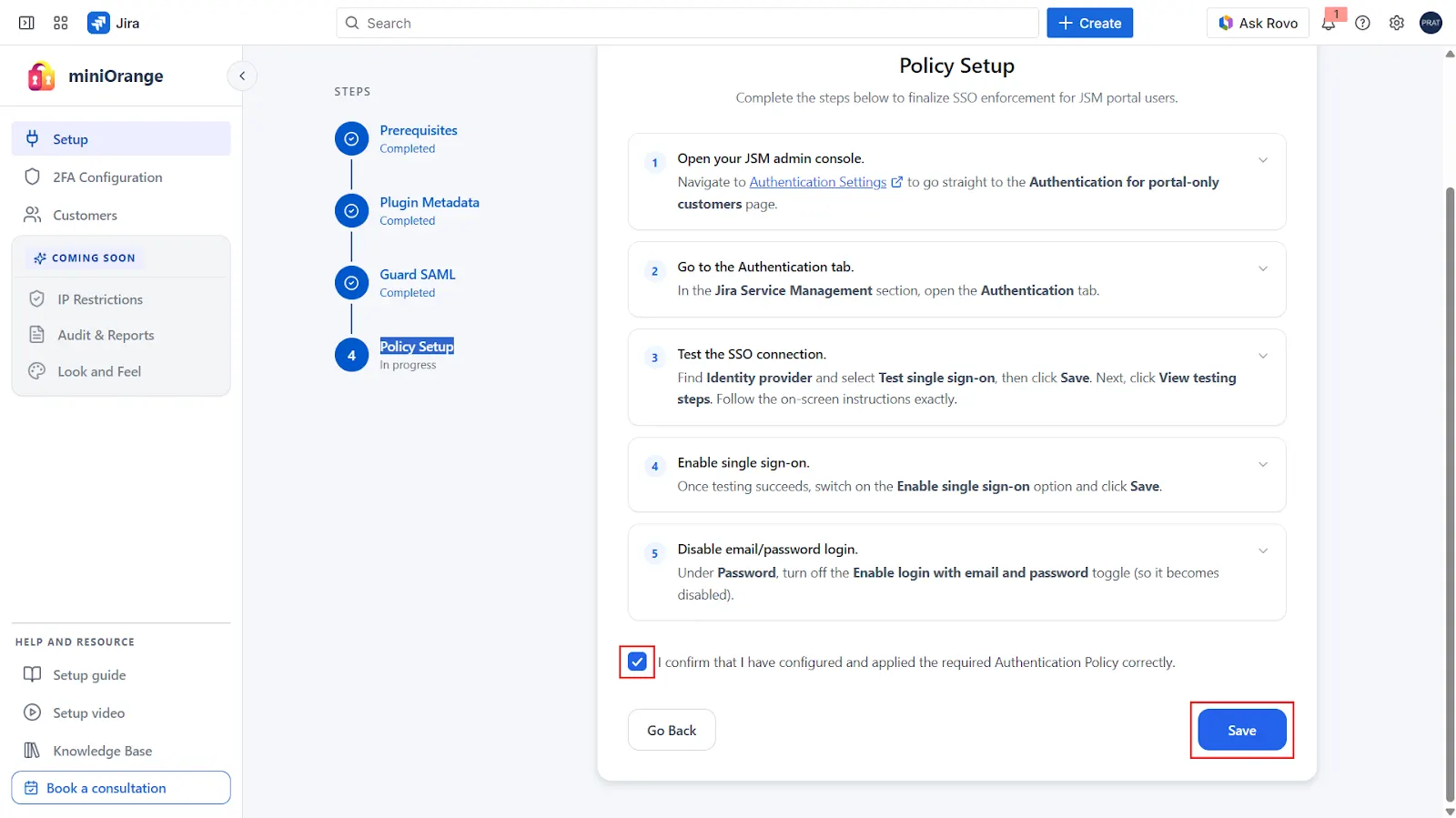
Task: Collapse step 2 Go to Authentication tab
Action: [1263, 268]
